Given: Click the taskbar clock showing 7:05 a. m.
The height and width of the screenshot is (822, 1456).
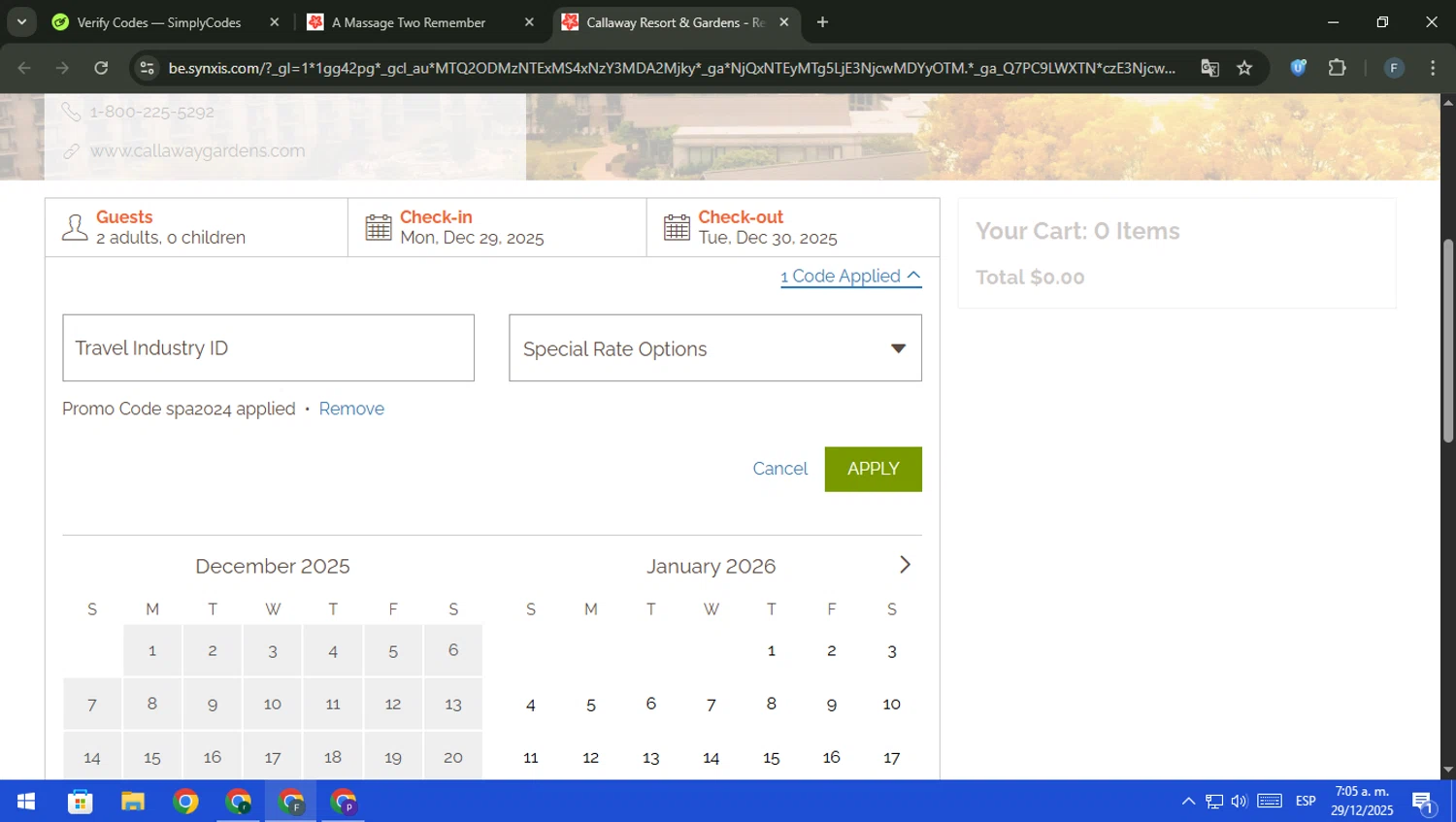Looking at the screenshot, I should (x=1362, y=802).
